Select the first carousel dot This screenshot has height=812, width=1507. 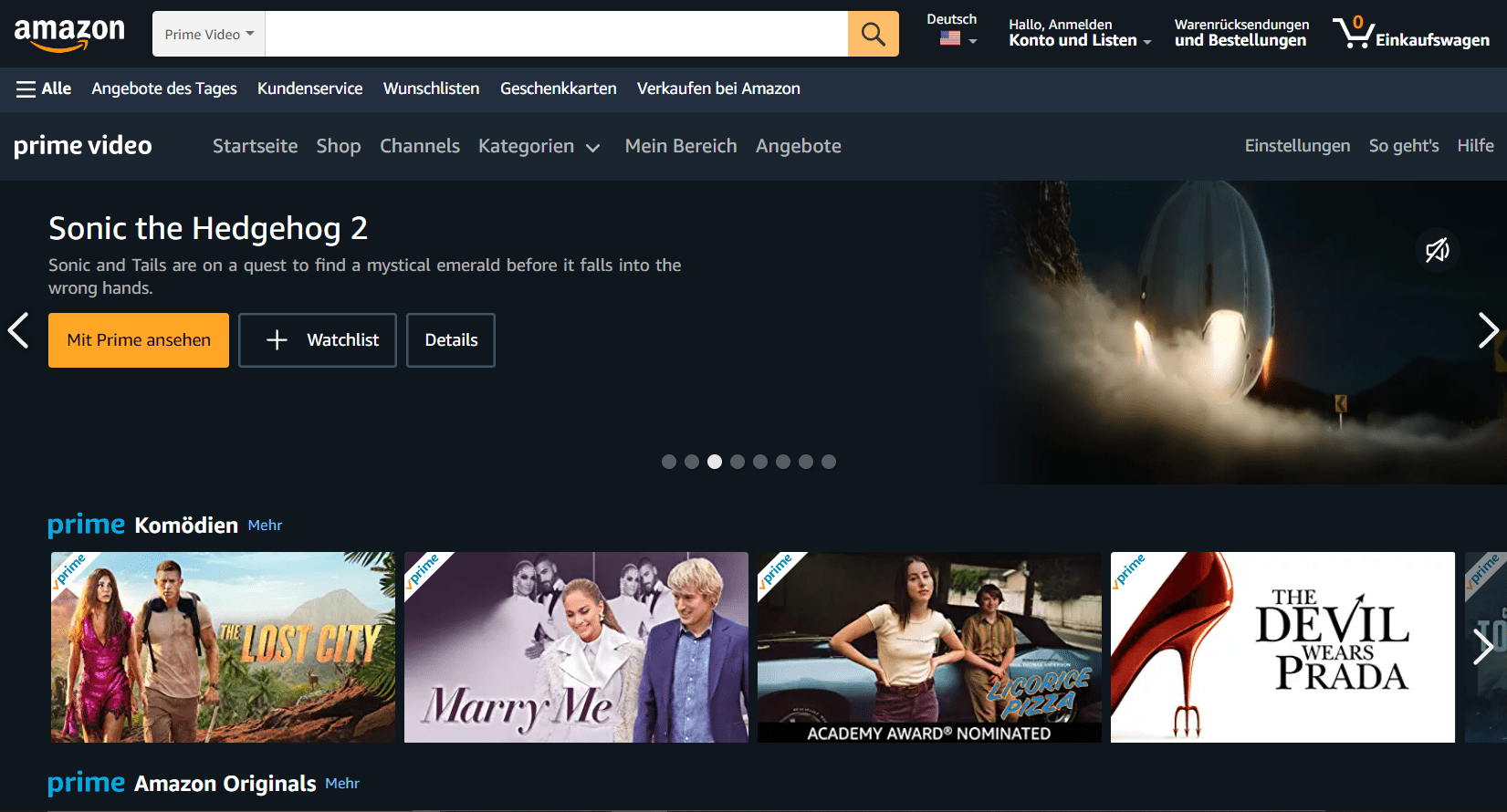[669, 462]
